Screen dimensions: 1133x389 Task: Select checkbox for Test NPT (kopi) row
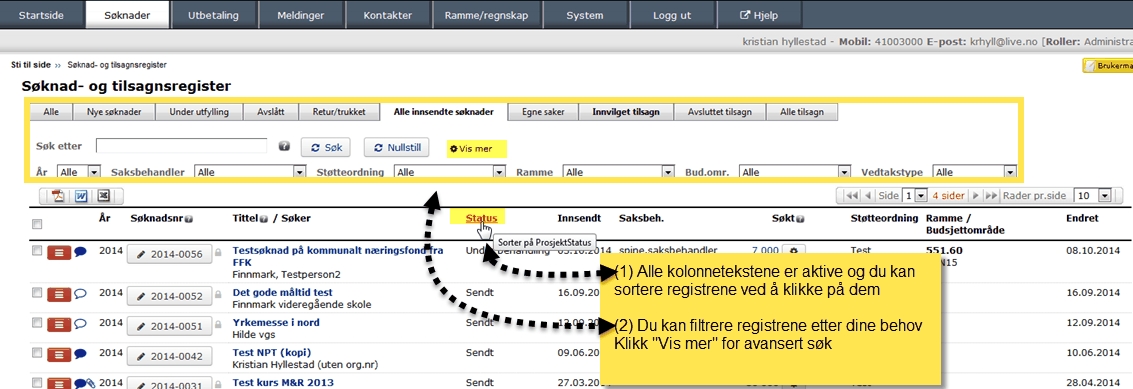[x=38, y=354]
